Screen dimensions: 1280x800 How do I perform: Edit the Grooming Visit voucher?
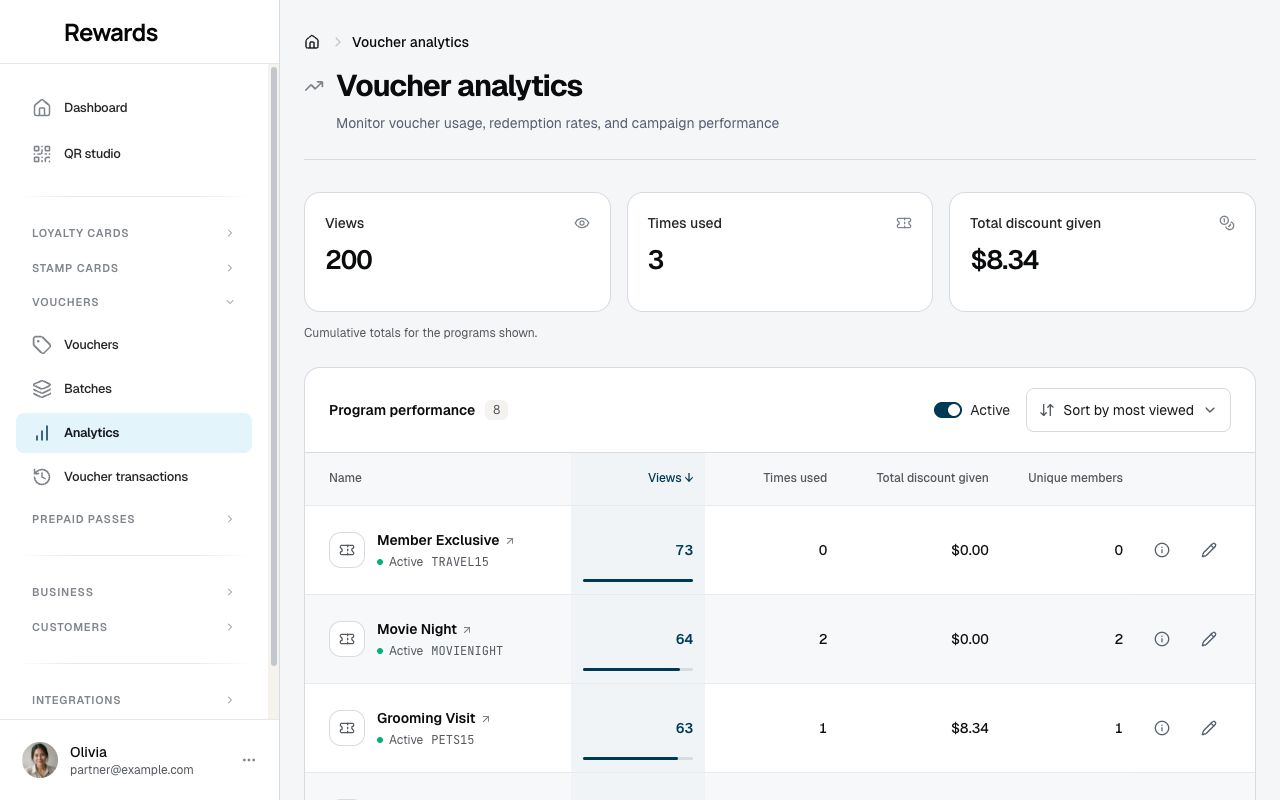coord(1209,728)
